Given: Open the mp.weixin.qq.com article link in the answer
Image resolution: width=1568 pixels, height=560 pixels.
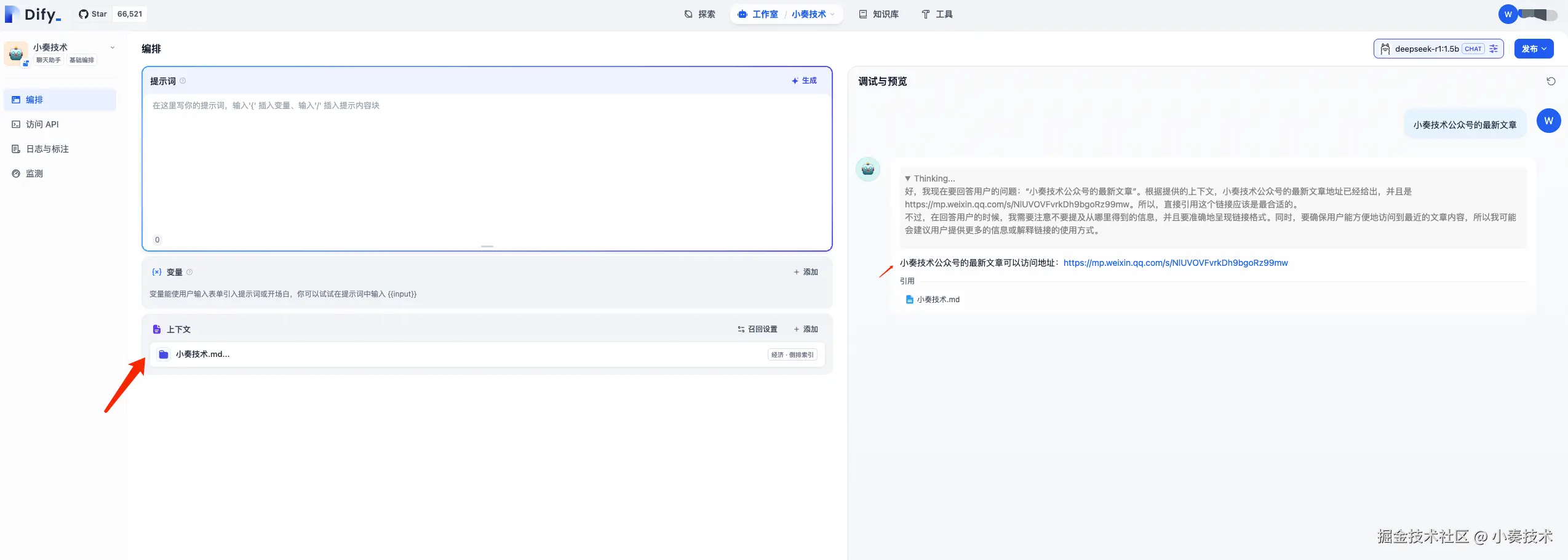Looking at the screenshot, I should click(1176, 263).
